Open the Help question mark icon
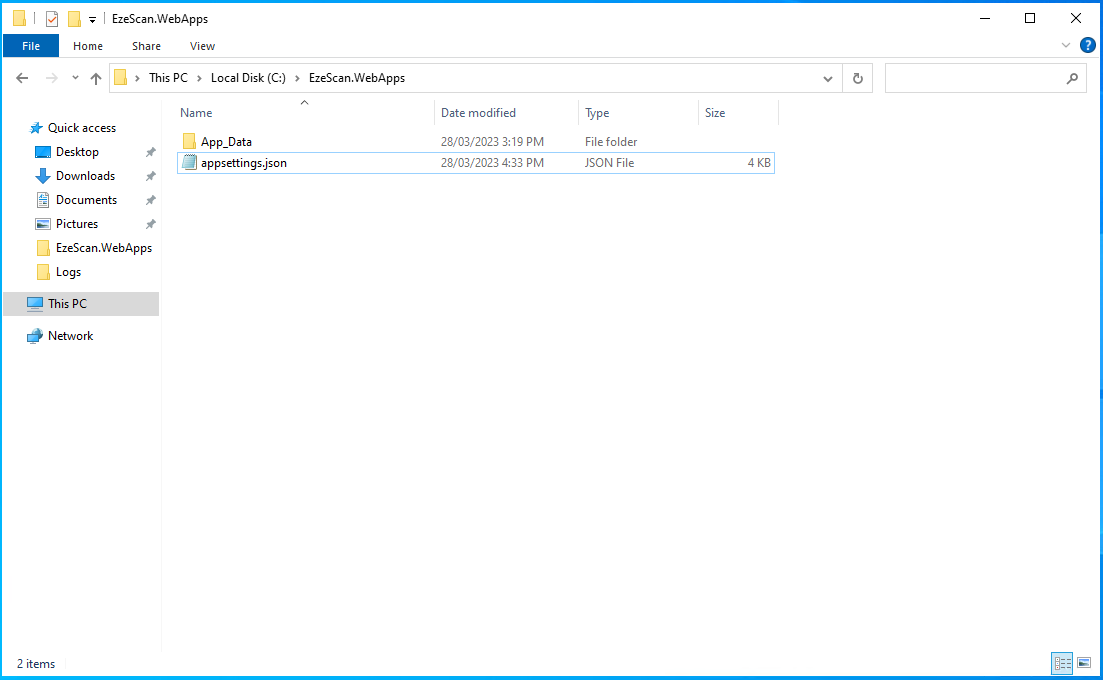The width and height of the screenshot is (1103, 680). point(1088,45)
